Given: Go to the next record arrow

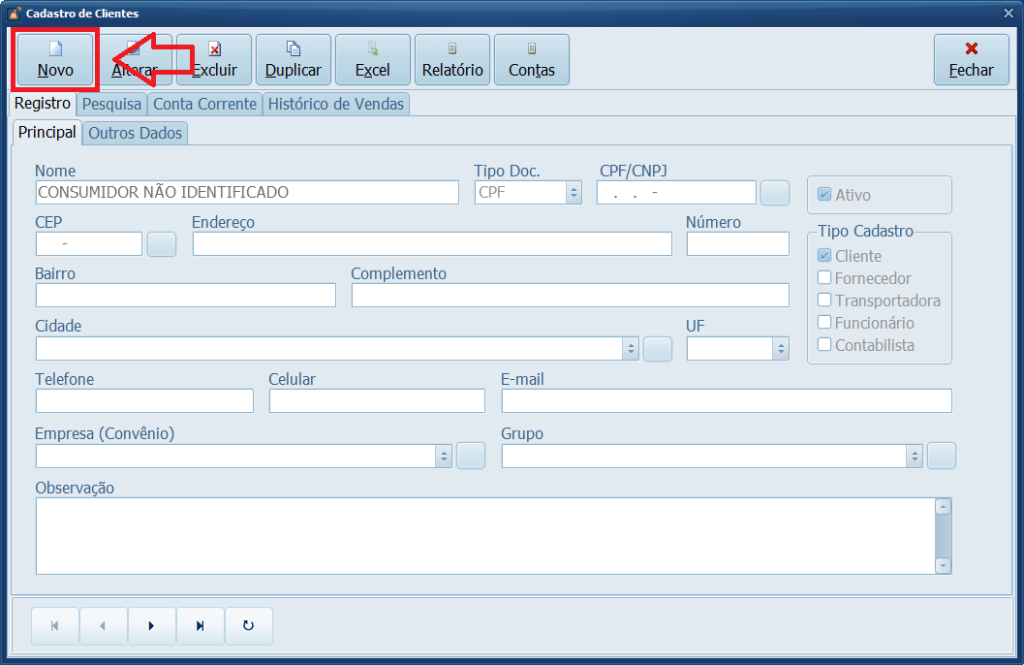Looking at the screenshot, I should pyautogui.click(x=152, y=626).
